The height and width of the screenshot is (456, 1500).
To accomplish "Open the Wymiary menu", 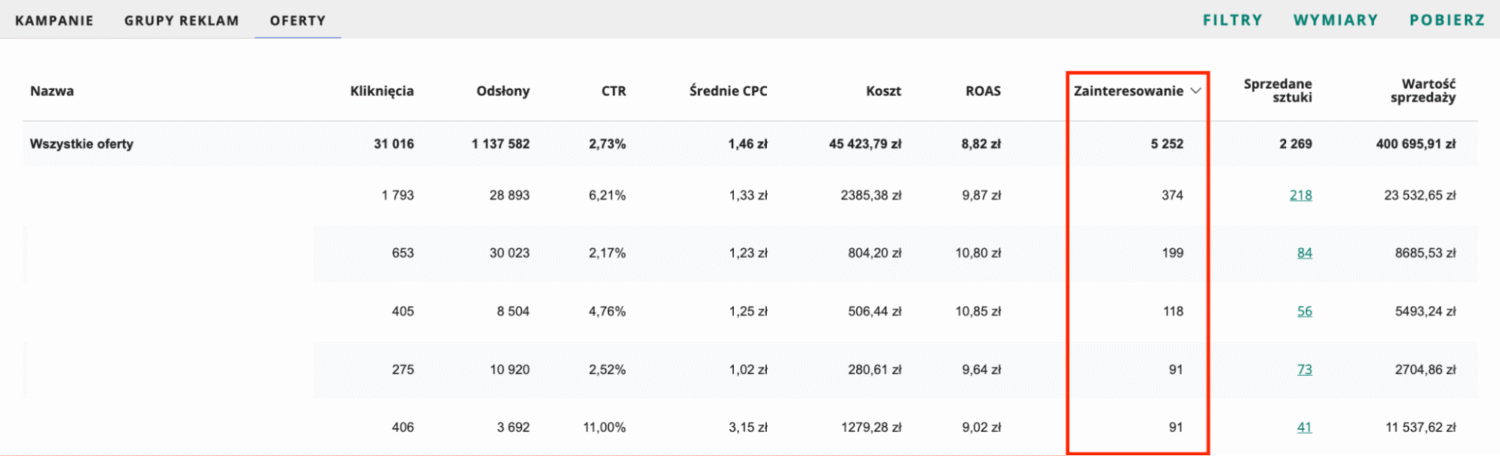I will click(1336, 20).
